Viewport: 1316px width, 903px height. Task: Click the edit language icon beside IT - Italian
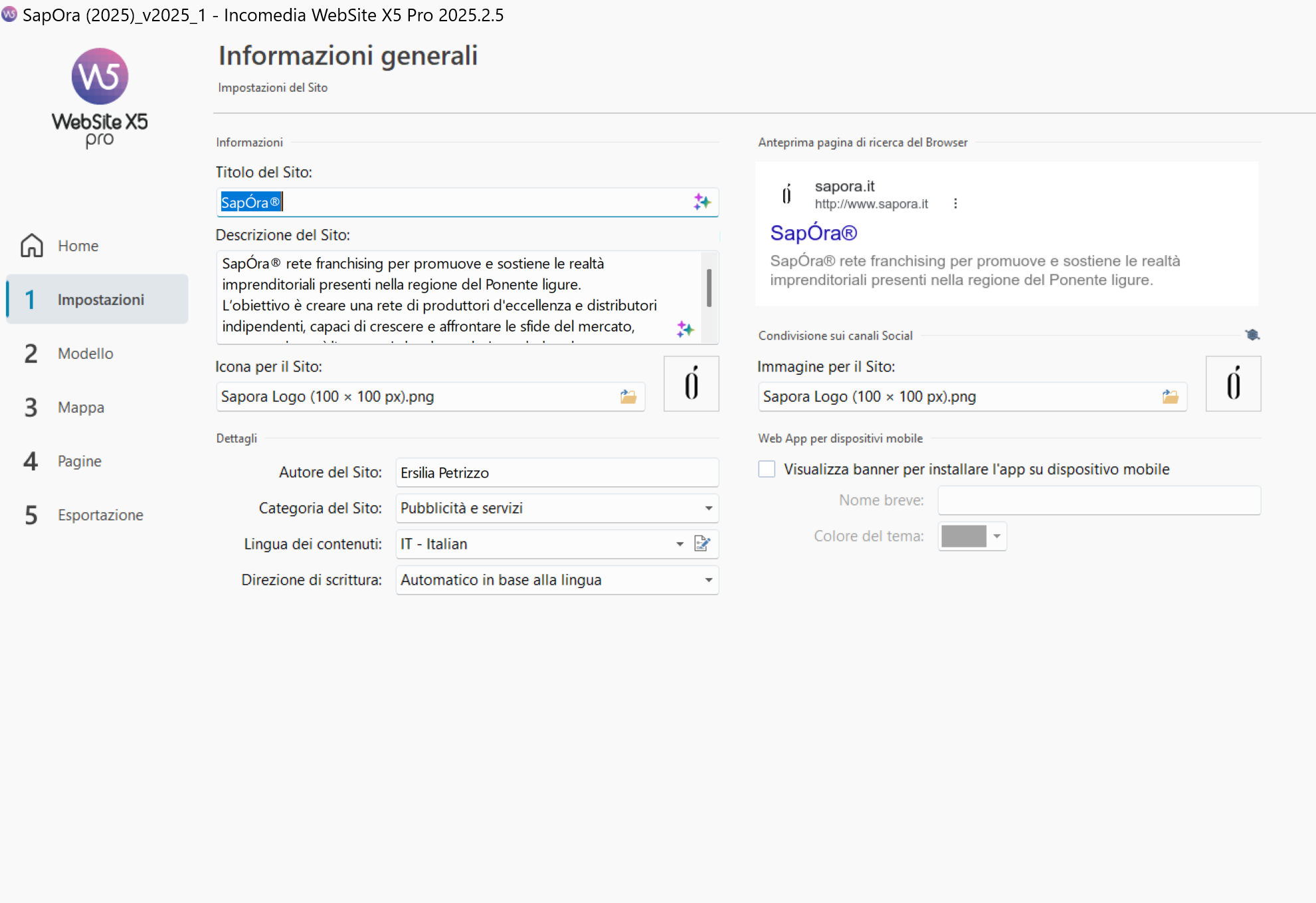[702, 544]
